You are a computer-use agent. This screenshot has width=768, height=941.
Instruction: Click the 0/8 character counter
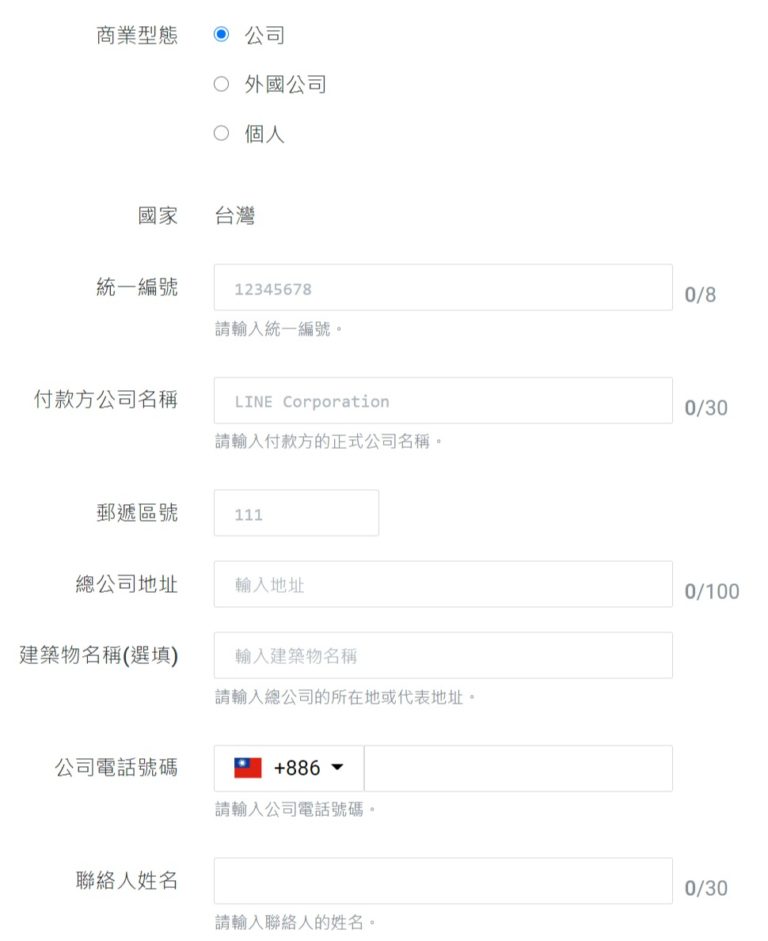tap(700, 293)
